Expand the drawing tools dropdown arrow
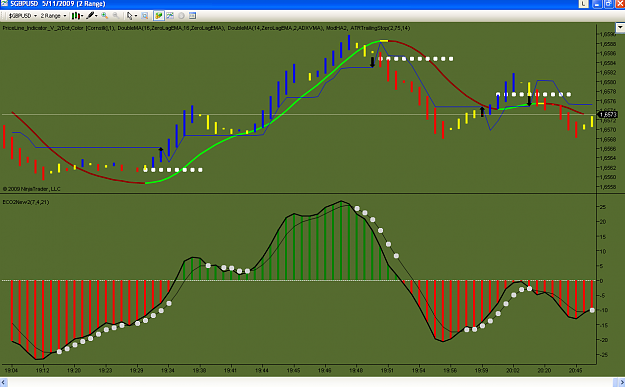 (96, 16)
